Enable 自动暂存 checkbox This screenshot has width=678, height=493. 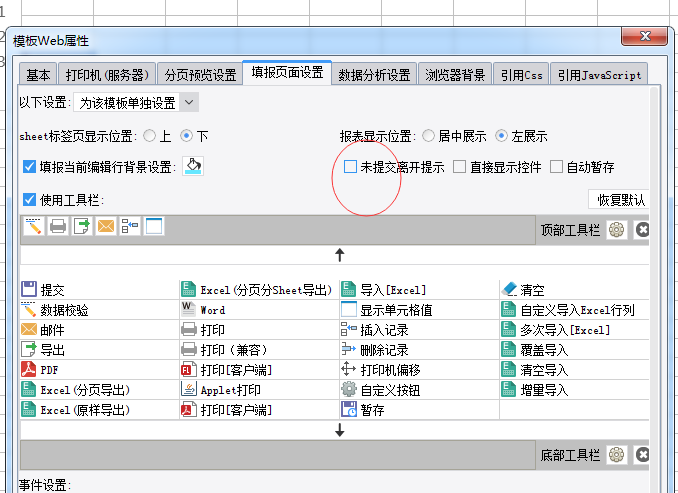point(556,166)
